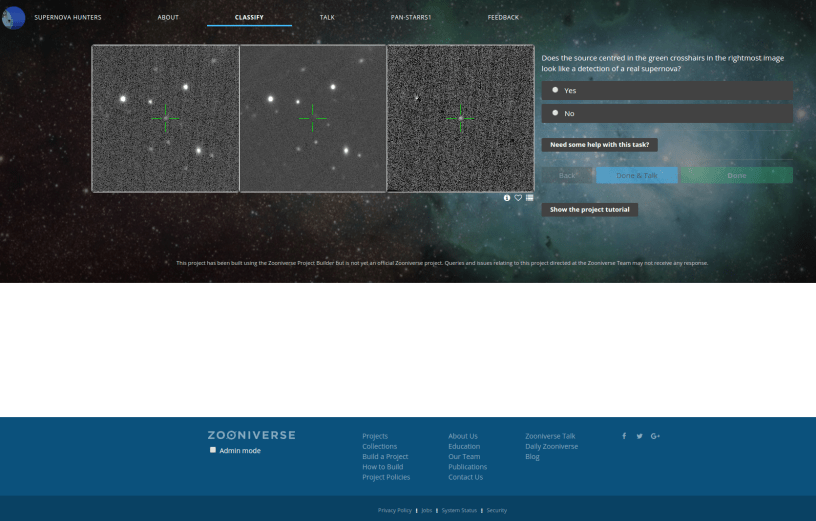The height and width of the screenshot is (521, 816).
Task: Open Zooniverse Google Plus icon
Action: click(655, 436)
